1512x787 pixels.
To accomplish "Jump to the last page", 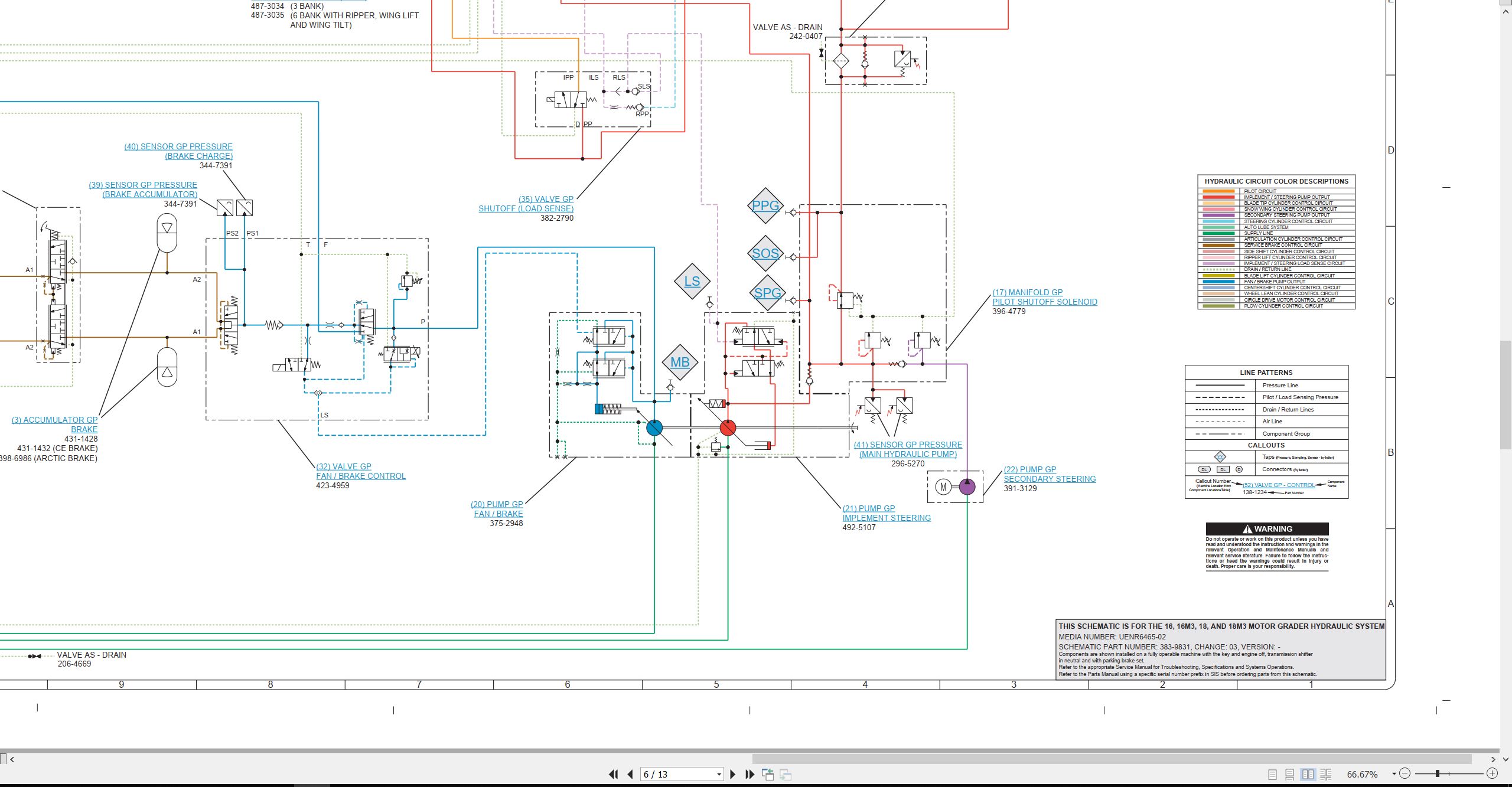I will 750,774.
